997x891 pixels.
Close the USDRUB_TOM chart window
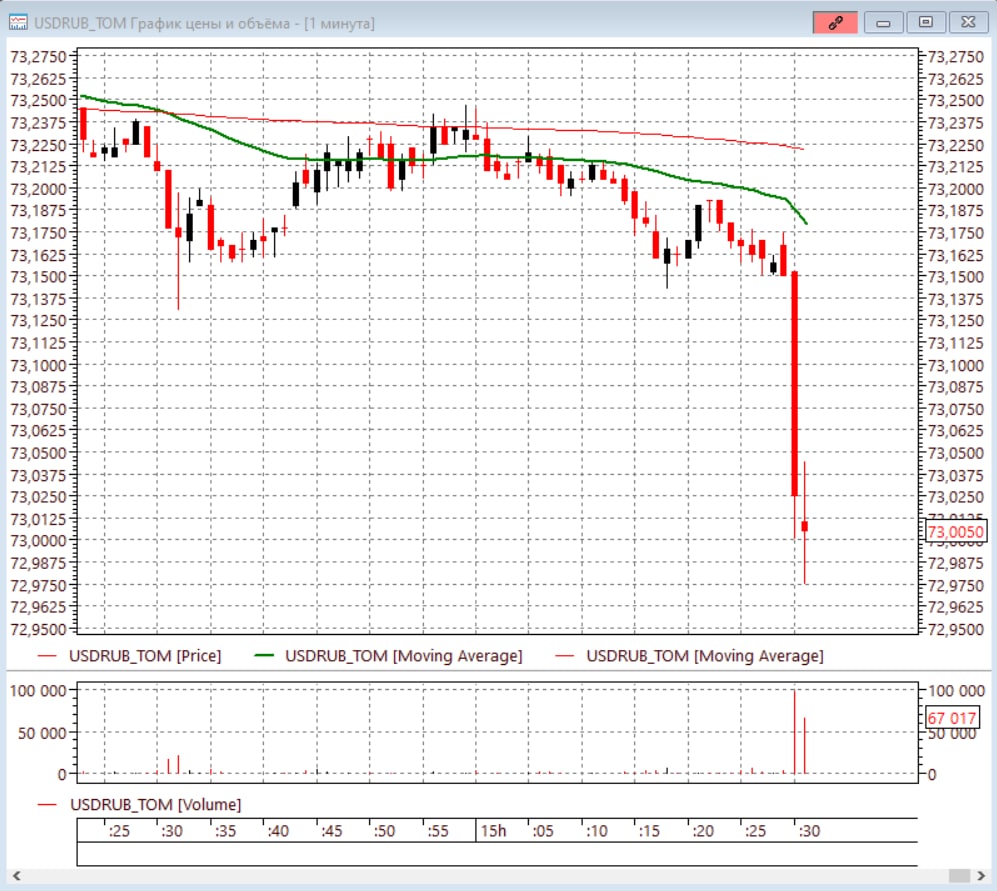click(x=968, y=23)
